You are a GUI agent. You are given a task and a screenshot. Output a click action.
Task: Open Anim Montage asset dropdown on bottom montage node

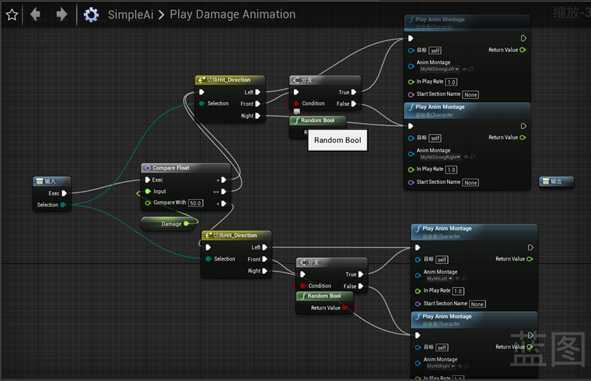(x=441, y=366)
